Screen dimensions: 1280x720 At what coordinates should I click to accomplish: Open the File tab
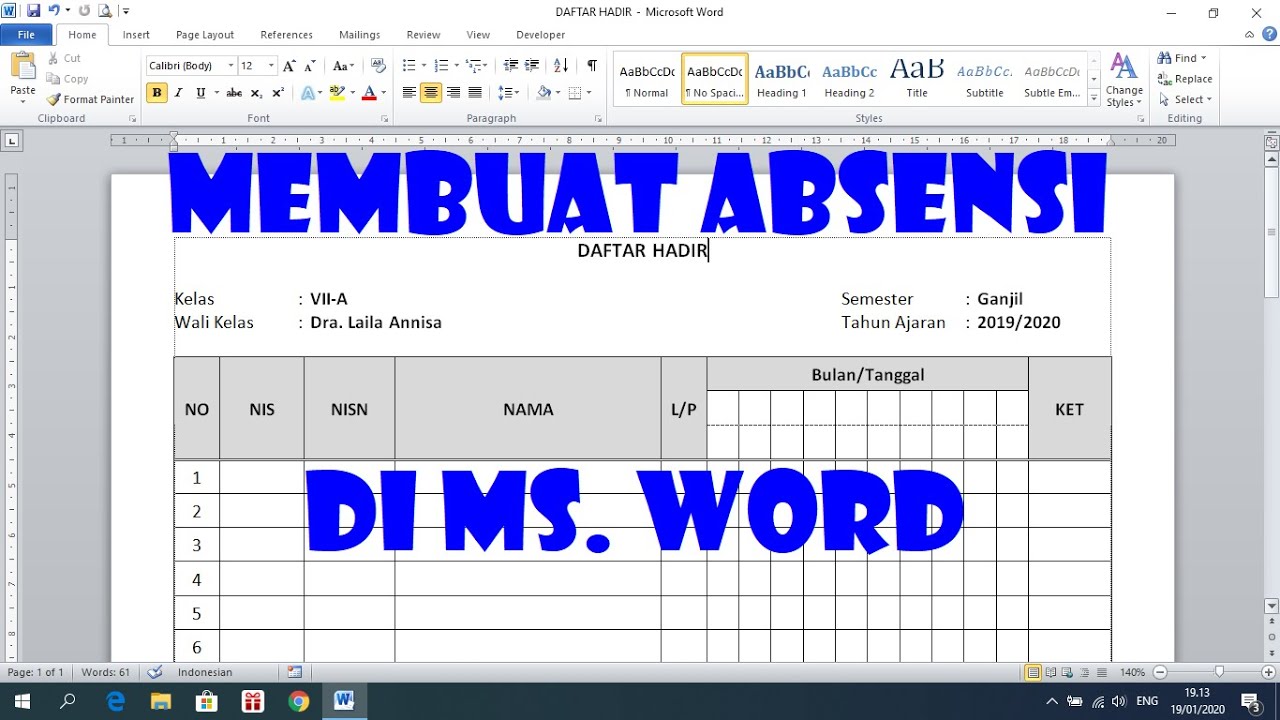click(26, 34)
